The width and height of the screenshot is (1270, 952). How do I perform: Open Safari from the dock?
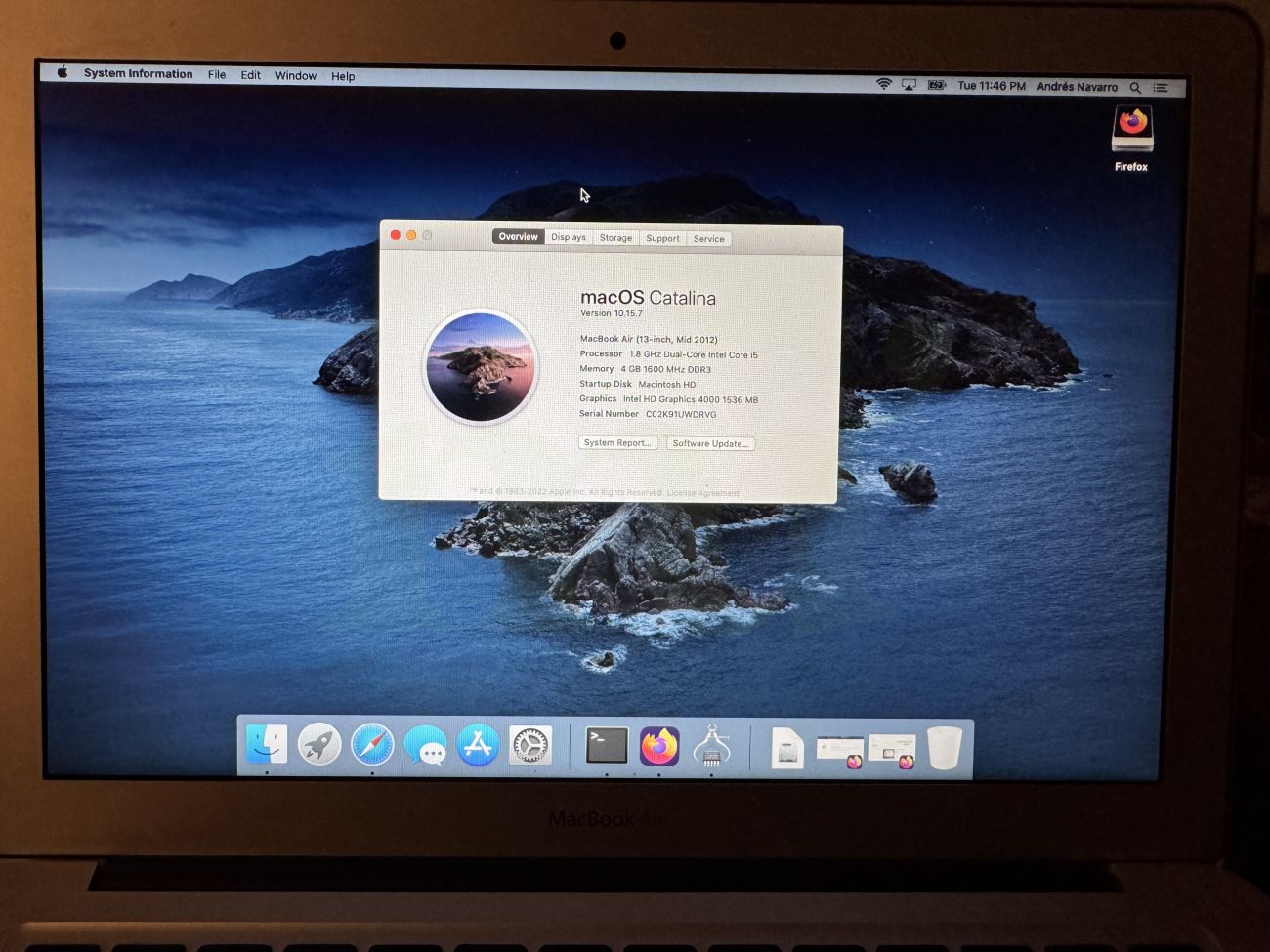click(372, 746)
